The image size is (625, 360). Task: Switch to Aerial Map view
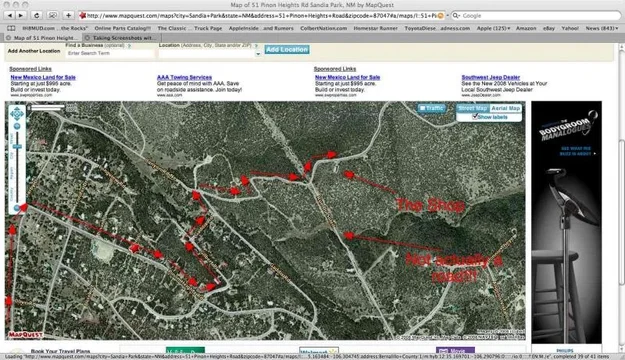coord(505,108)
